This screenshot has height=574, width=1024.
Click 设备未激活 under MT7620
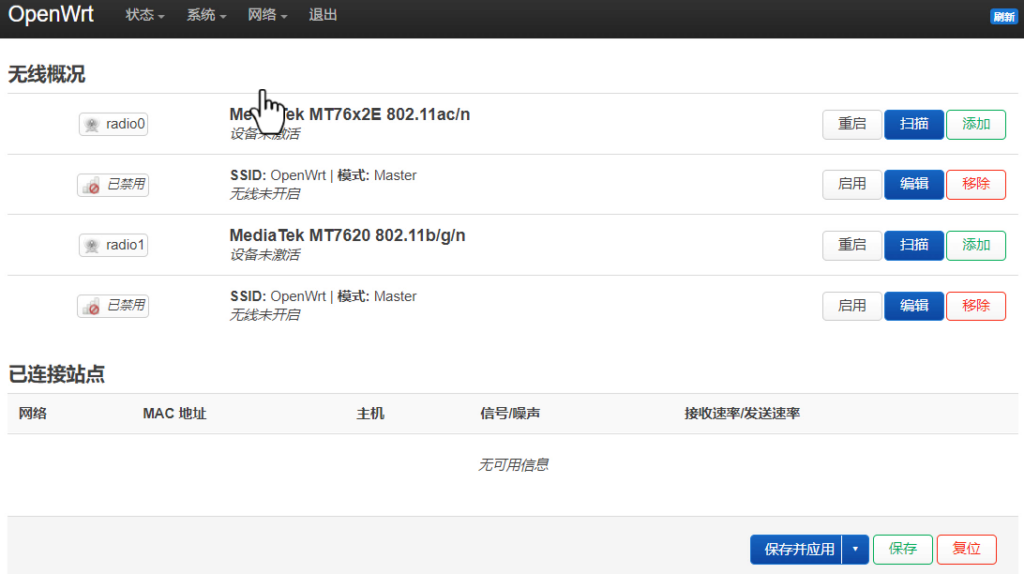click(x=264, y=255)
